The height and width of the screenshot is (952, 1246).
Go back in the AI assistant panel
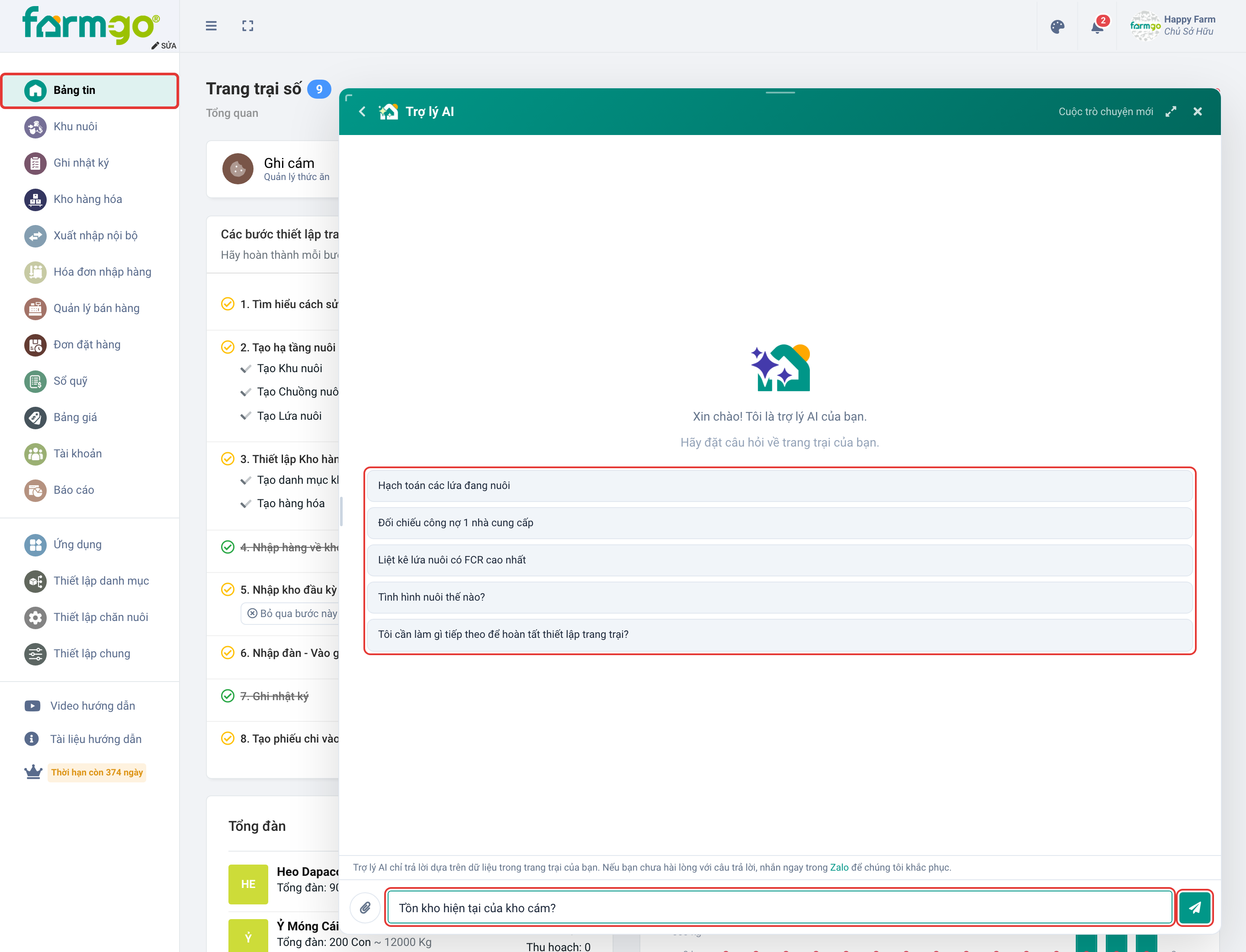(363, 112)
